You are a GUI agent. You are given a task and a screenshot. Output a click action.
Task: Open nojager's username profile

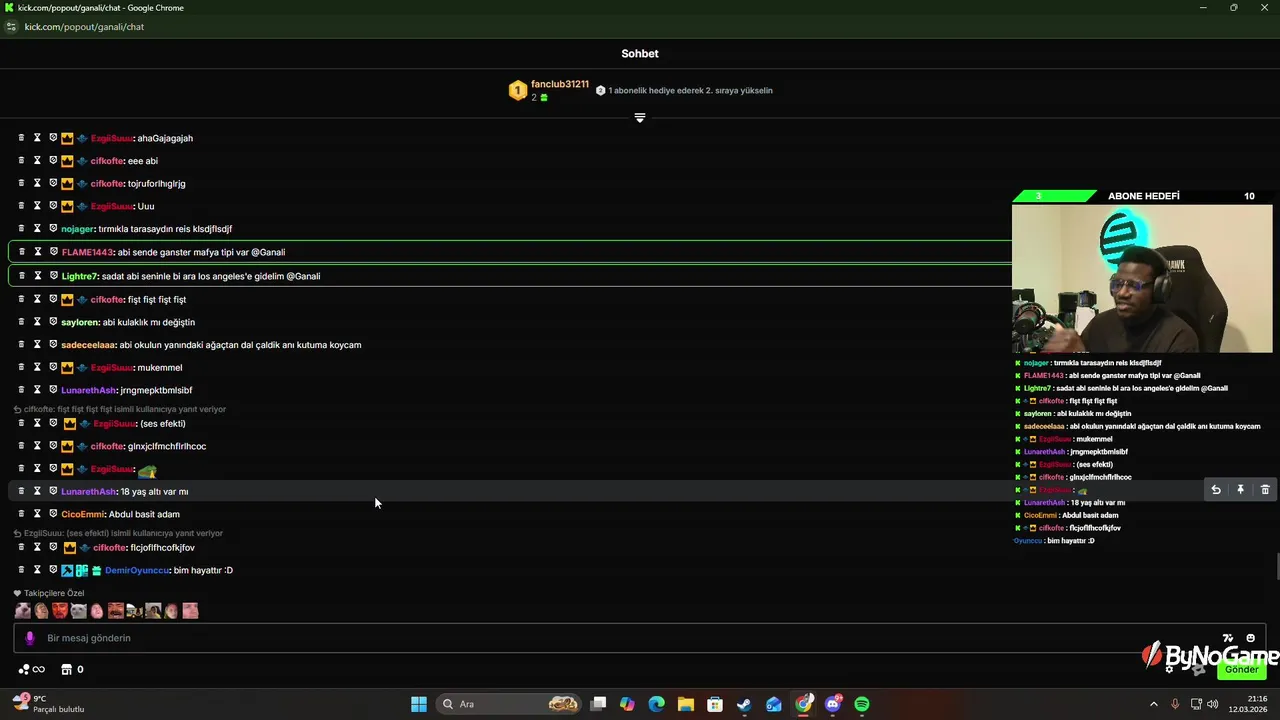(77, 229)
